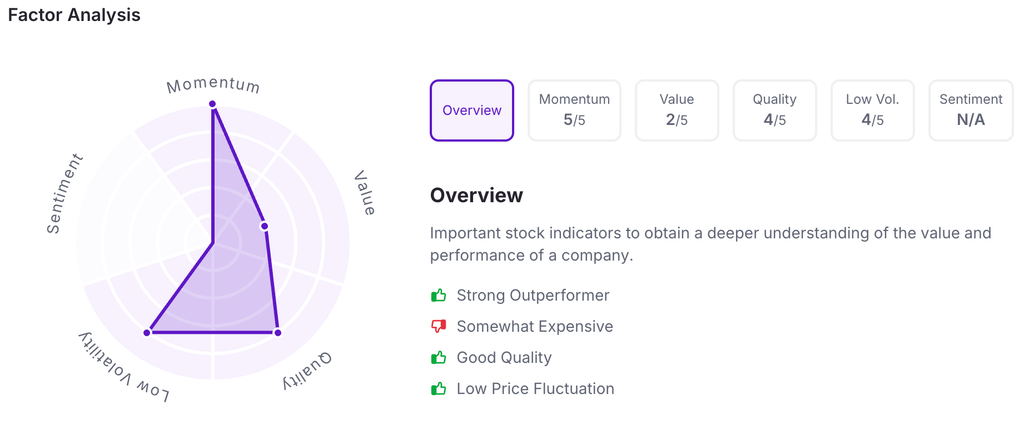Click the Strong Outperformer text

pyautogui.click(x=532, y=295)
